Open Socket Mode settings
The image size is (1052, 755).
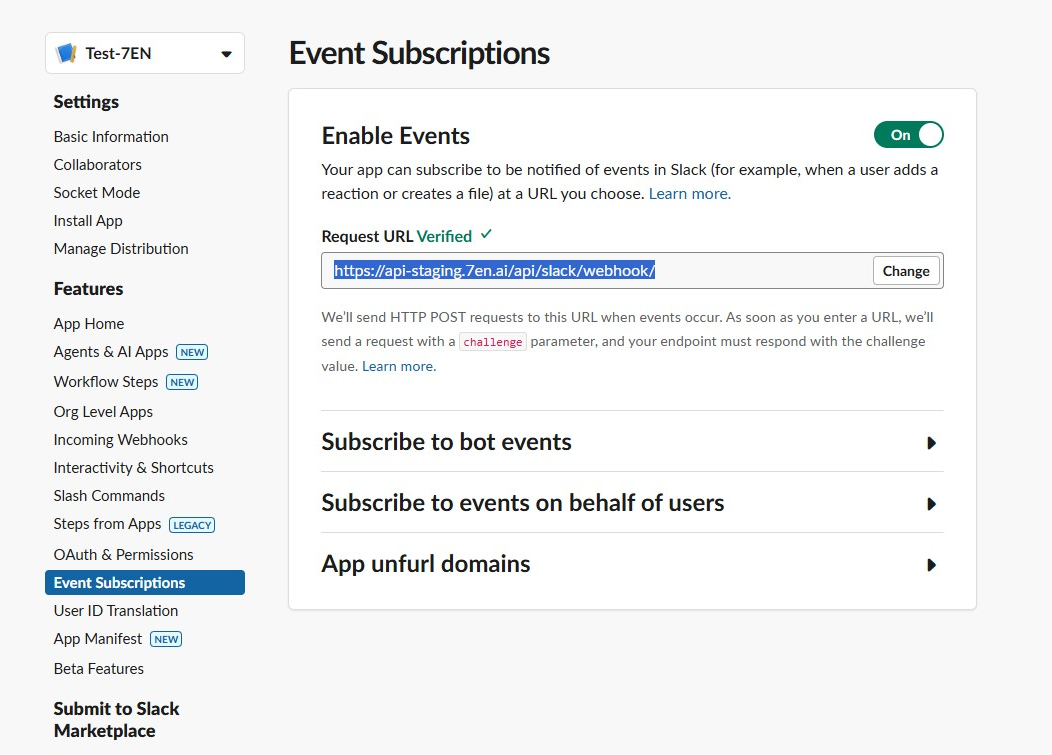(97, 193)
